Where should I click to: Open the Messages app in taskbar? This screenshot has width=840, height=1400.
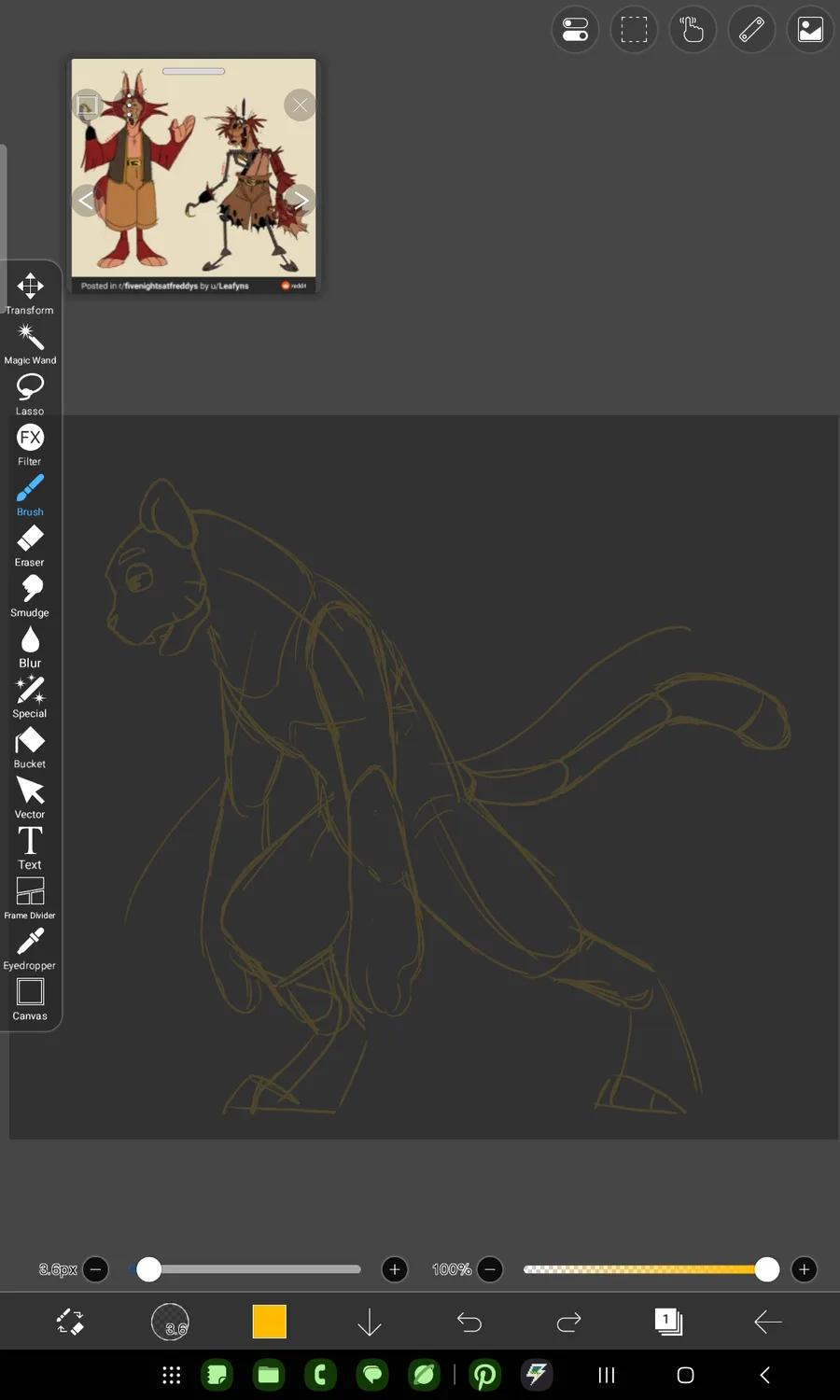click(x=372, y=1375)
